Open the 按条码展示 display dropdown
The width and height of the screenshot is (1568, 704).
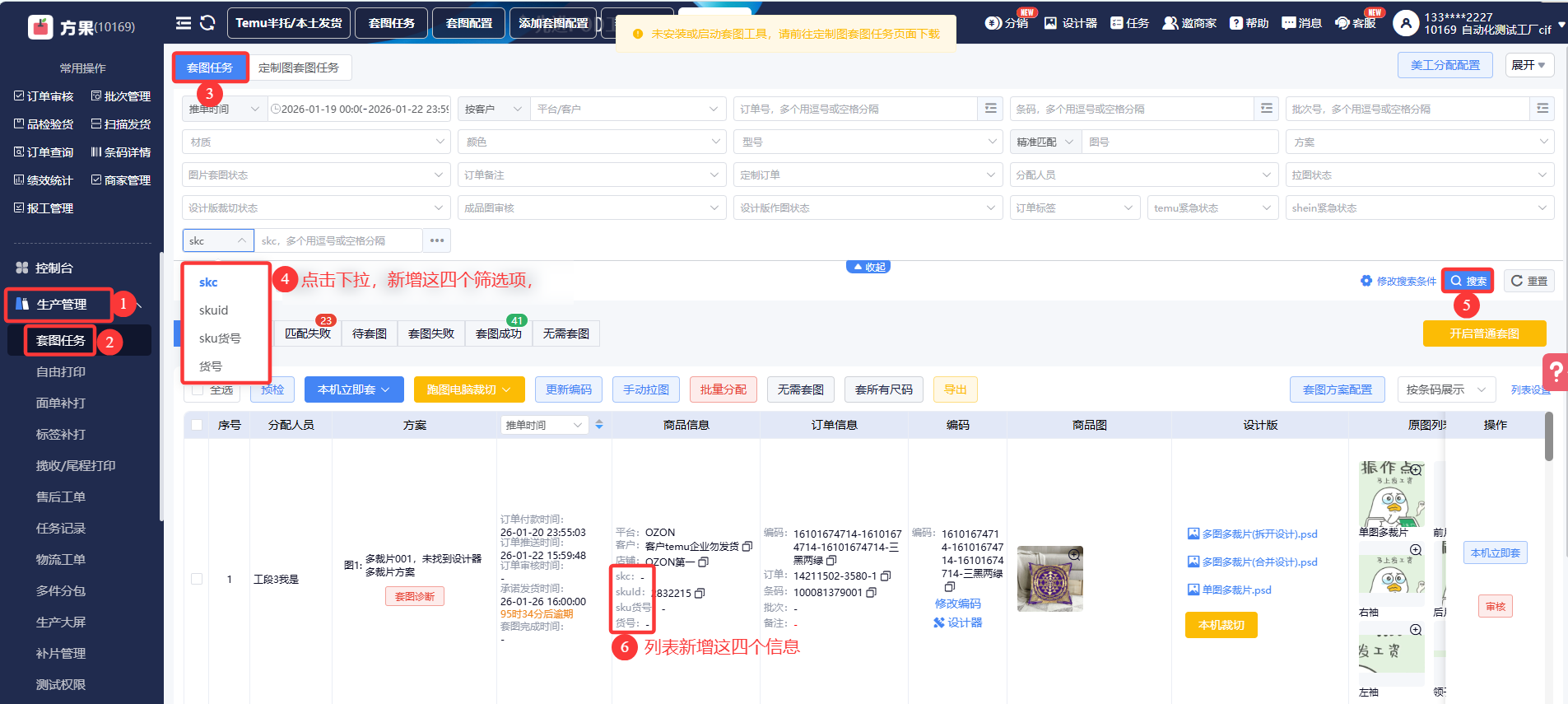[1446, 389]
